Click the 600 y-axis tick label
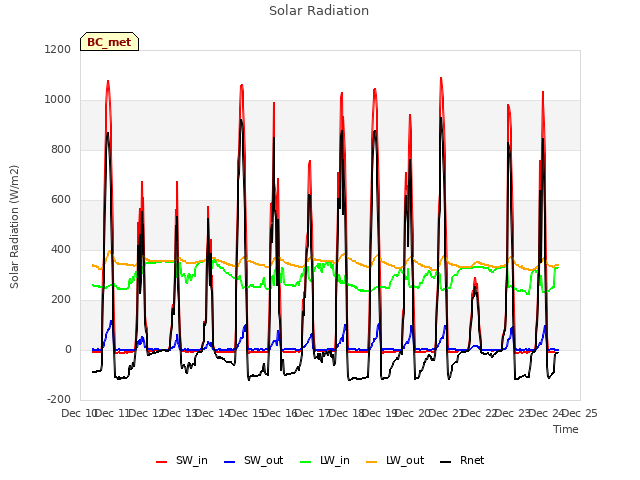The image size is (640, 480). pyautogui.click(x=61, y=200)
